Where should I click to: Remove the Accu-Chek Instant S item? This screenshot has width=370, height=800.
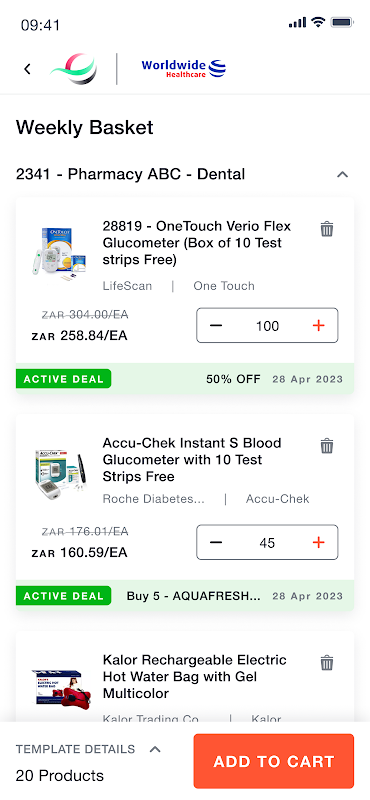327,446
